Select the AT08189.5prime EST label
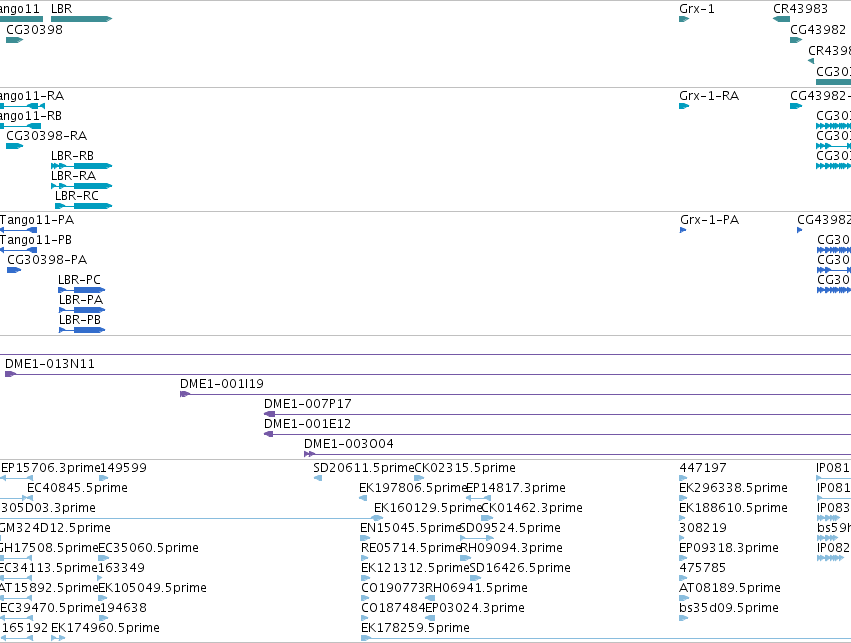851x643 pixels. (730, 588)
